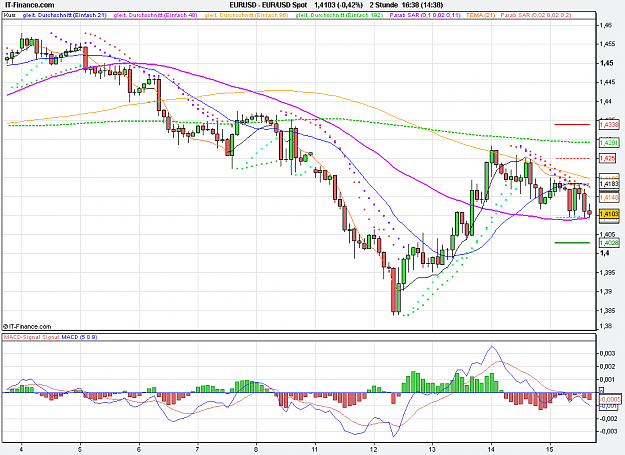625x455 pixels.
Task: Click the green 1,4028 price label
Action: [x=609, y=243]
